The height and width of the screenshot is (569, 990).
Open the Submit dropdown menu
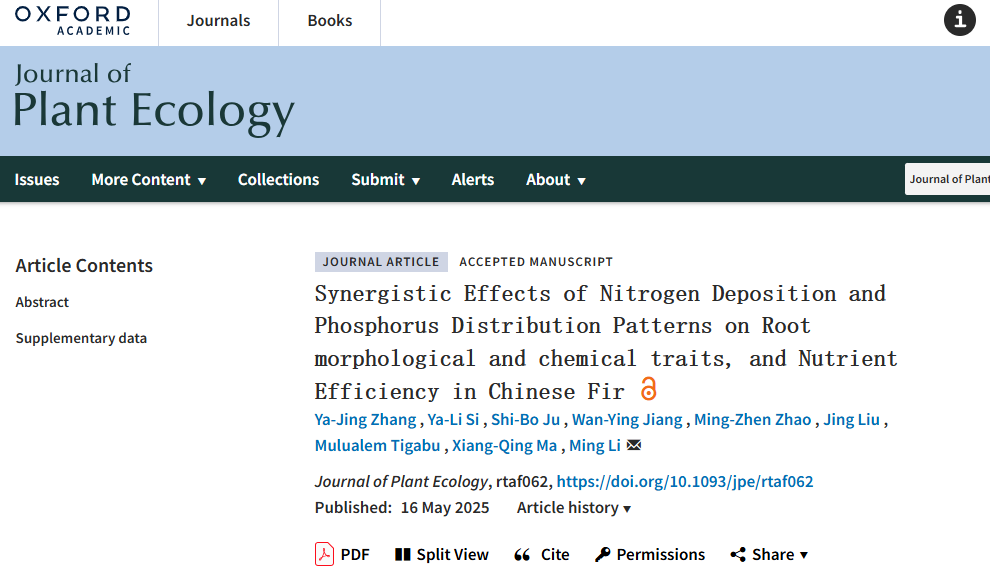(x=385, y=180)
